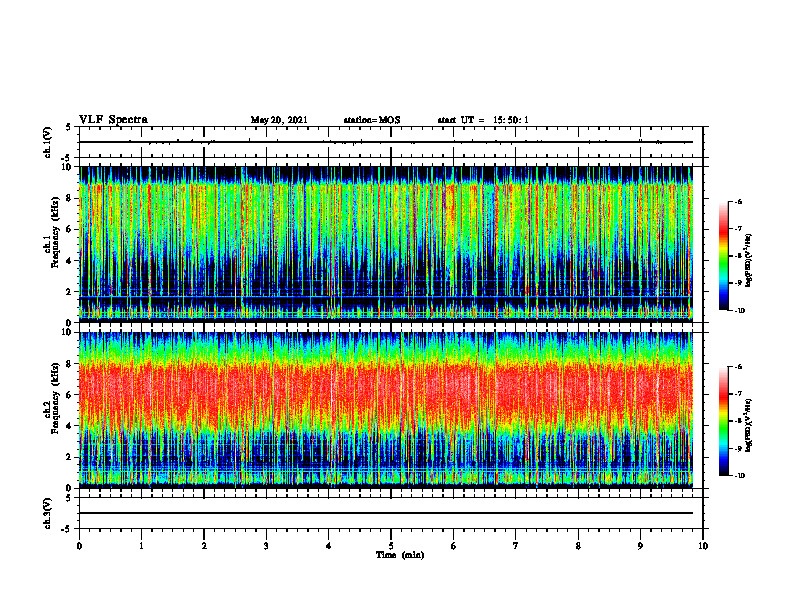792x612 pixels.
Task: Click the time tick label '5' on time axis
Action: 391,546
